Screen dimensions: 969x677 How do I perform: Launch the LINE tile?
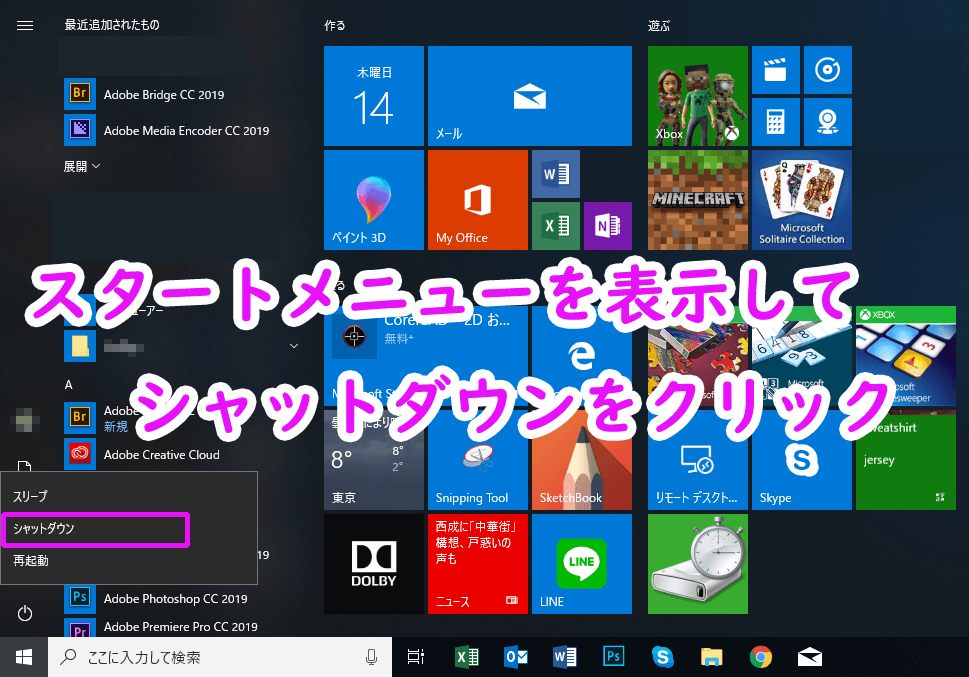click(582, 564)
